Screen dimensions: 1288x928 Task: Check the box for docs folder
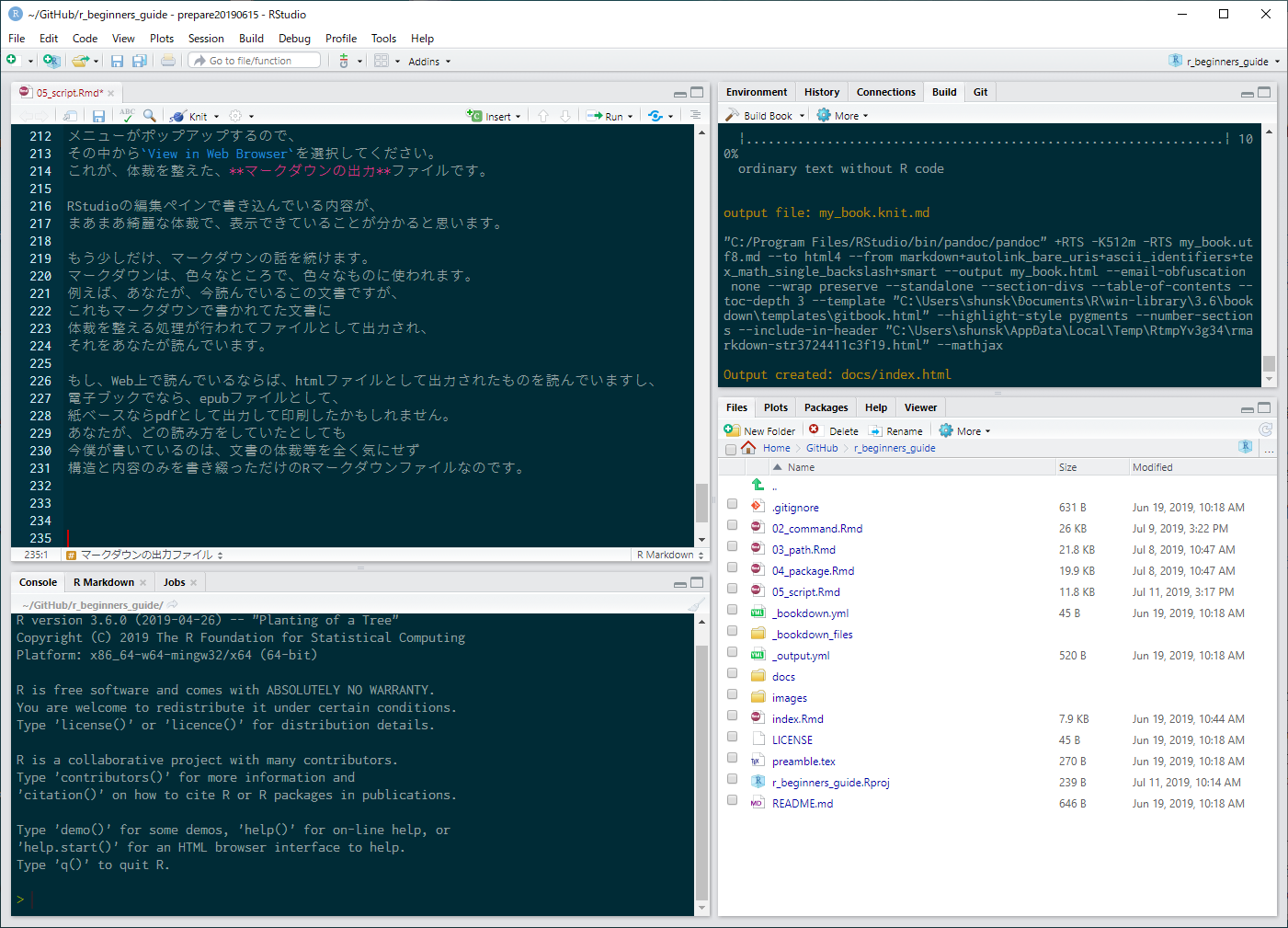[x=732, y=673]
